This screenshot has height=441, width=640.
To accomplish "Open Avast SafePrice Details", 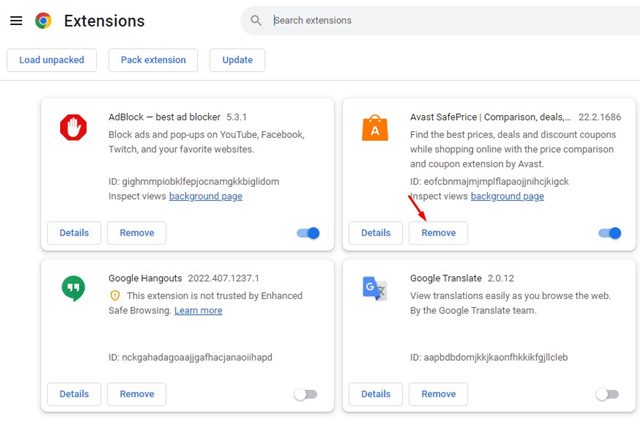I will (376, 233).
